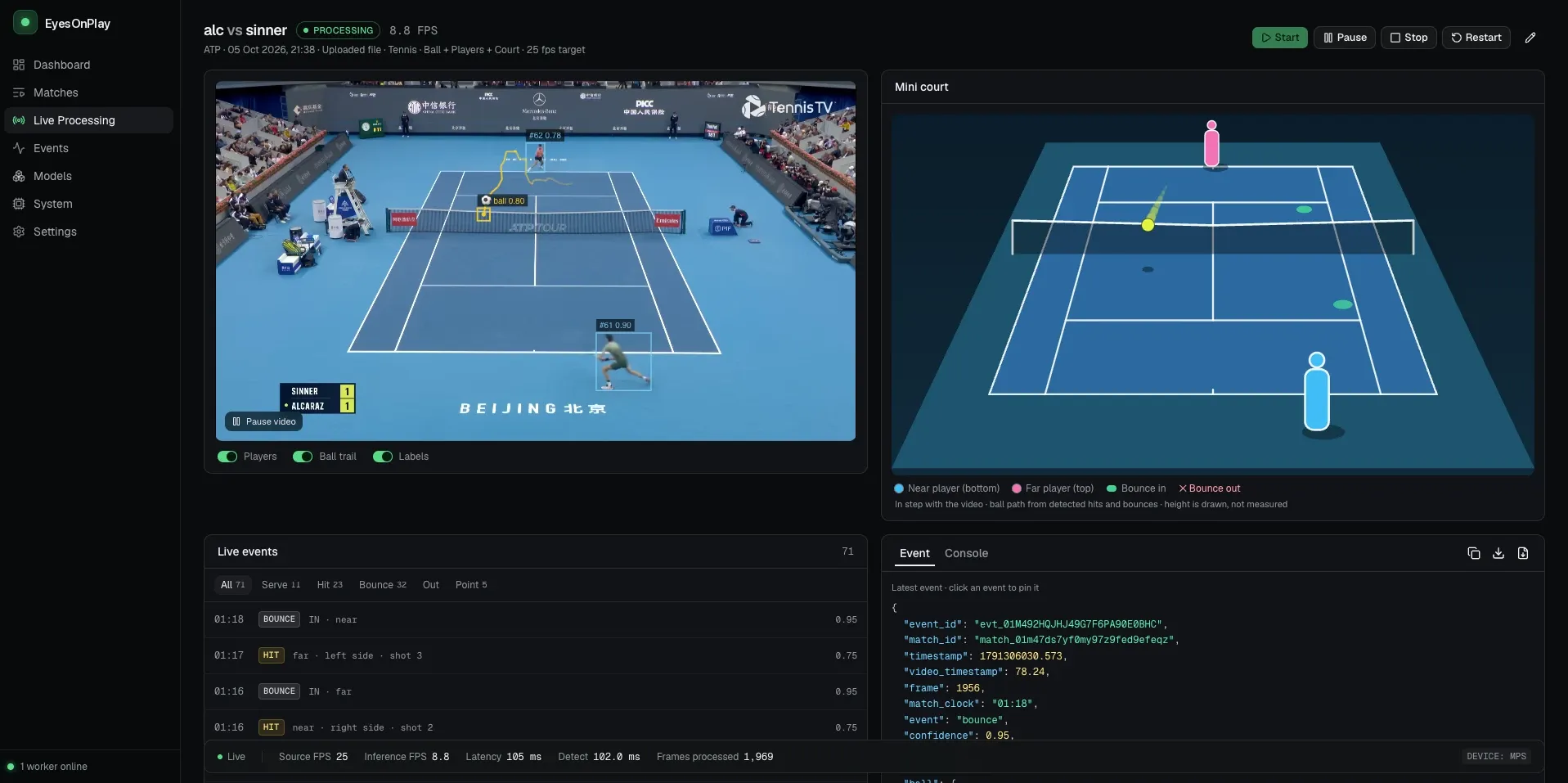Click the PROCESSING status badge
Image resolution: width=1568 pixels, height=783 pixels.
tap(338, 30)
